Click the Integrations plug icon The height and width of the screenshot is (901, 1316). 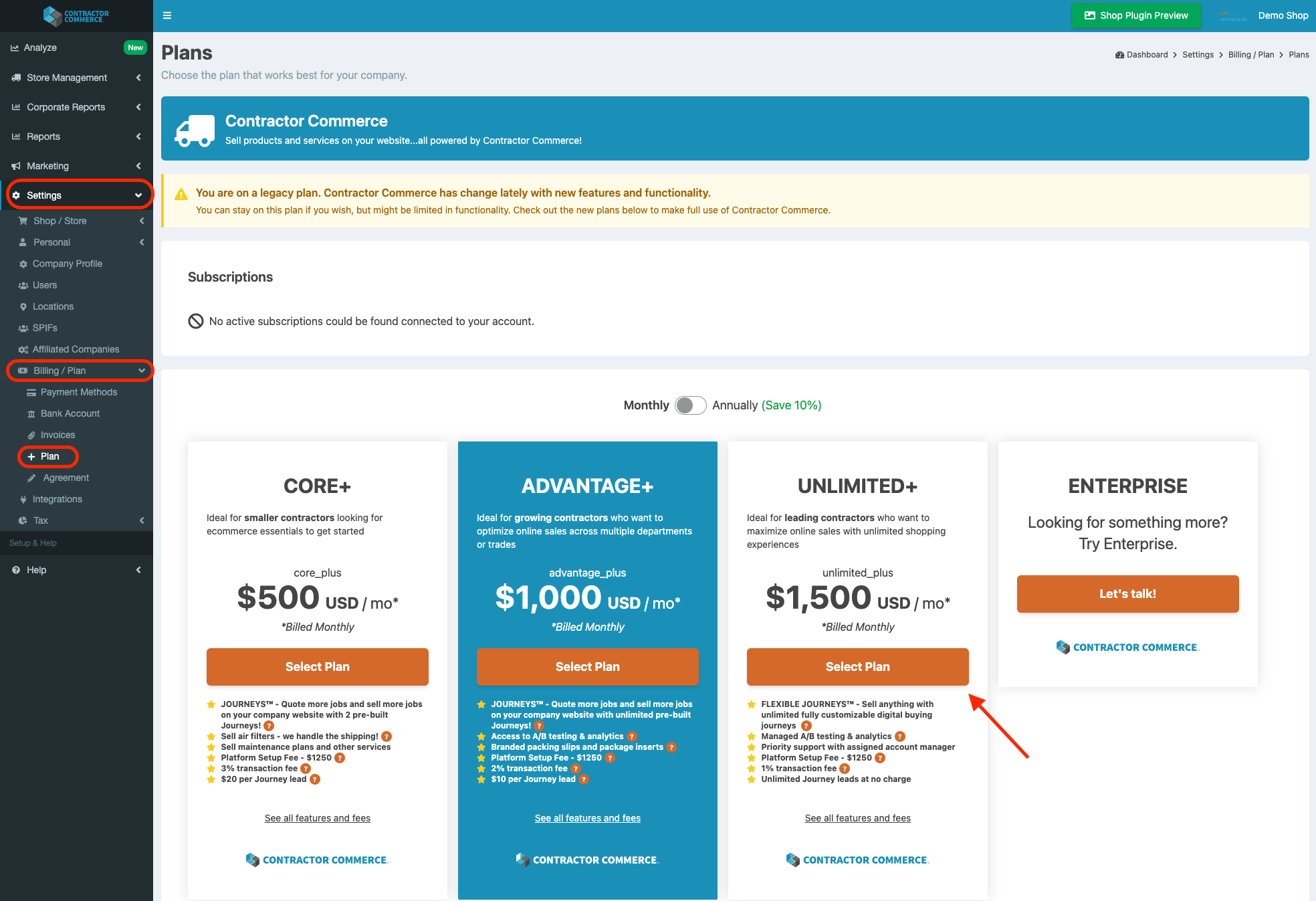click(x=23, y=500)
